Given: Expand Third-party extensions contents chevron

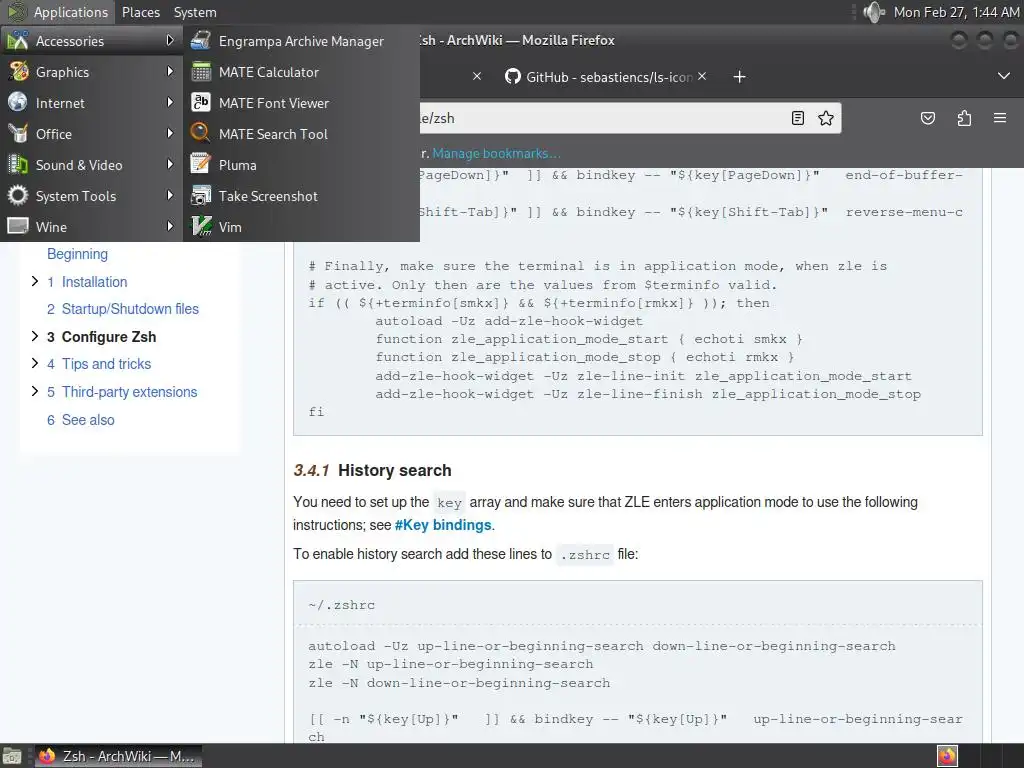Looking at the screenshot, I should (35, 391).
